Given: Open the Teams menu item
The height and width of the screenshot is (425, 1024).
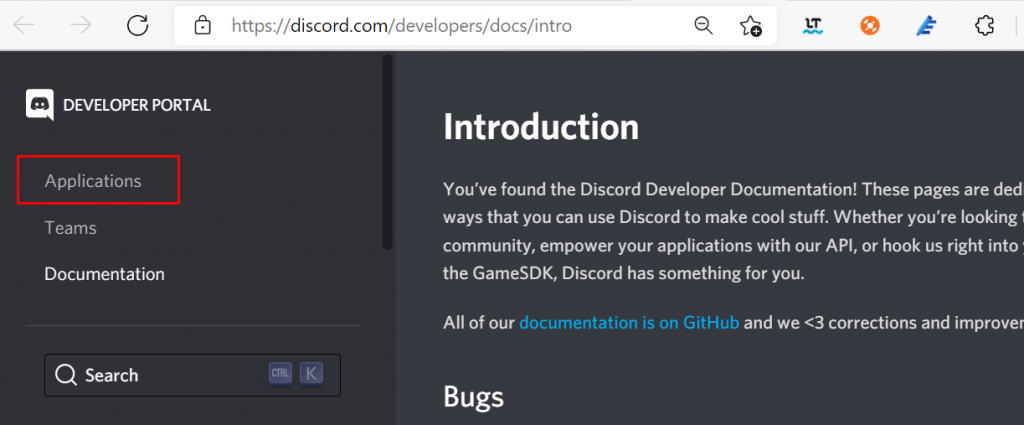Looking at the screenshot, I should coord(71,228).
